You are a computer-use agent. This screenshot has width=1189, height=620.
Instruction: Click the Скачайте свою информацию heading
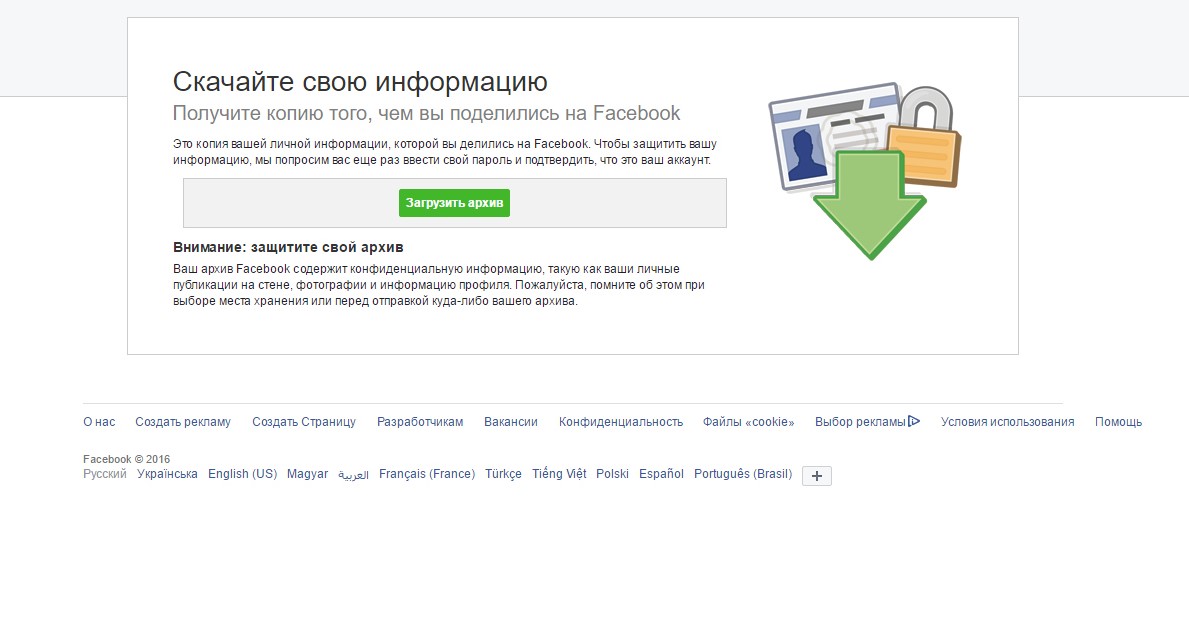(360, 82)
